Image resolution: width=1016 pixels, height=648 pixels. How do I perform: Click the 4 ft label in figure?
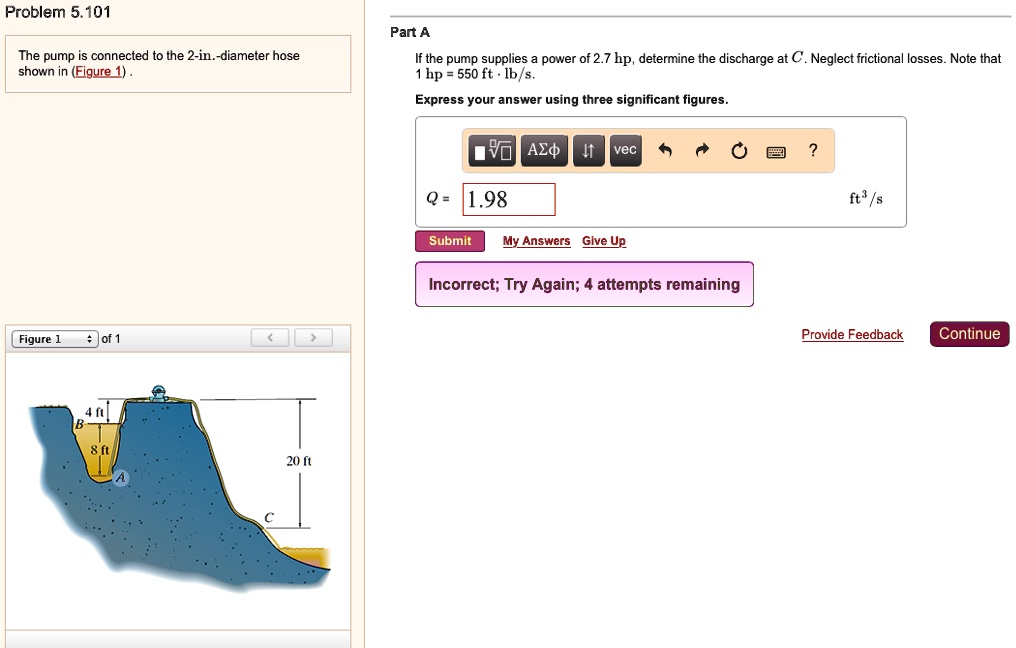pos(95,412)
